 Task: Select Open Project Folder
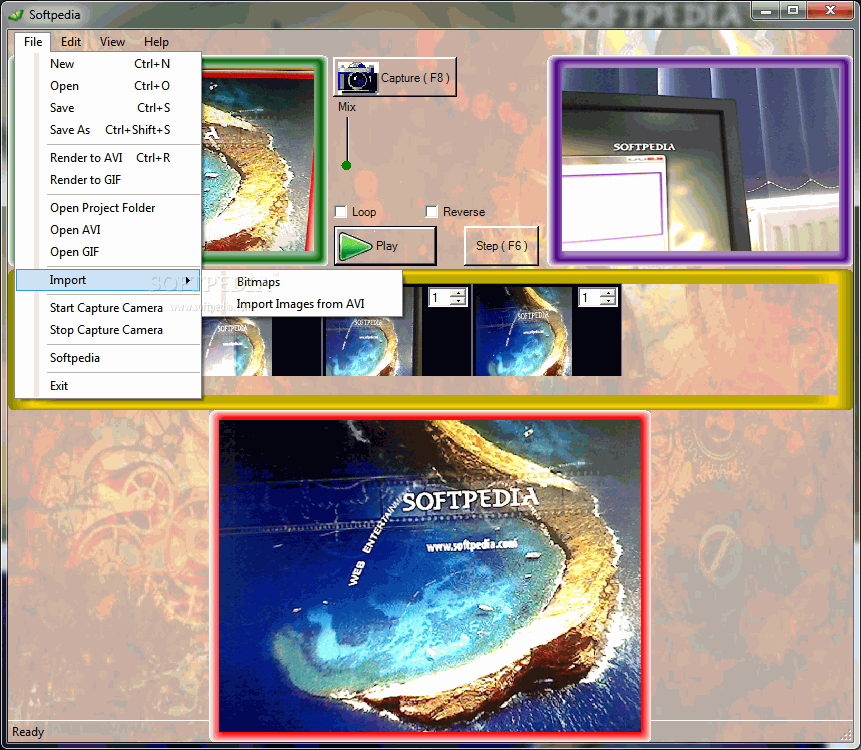[109, 208]
